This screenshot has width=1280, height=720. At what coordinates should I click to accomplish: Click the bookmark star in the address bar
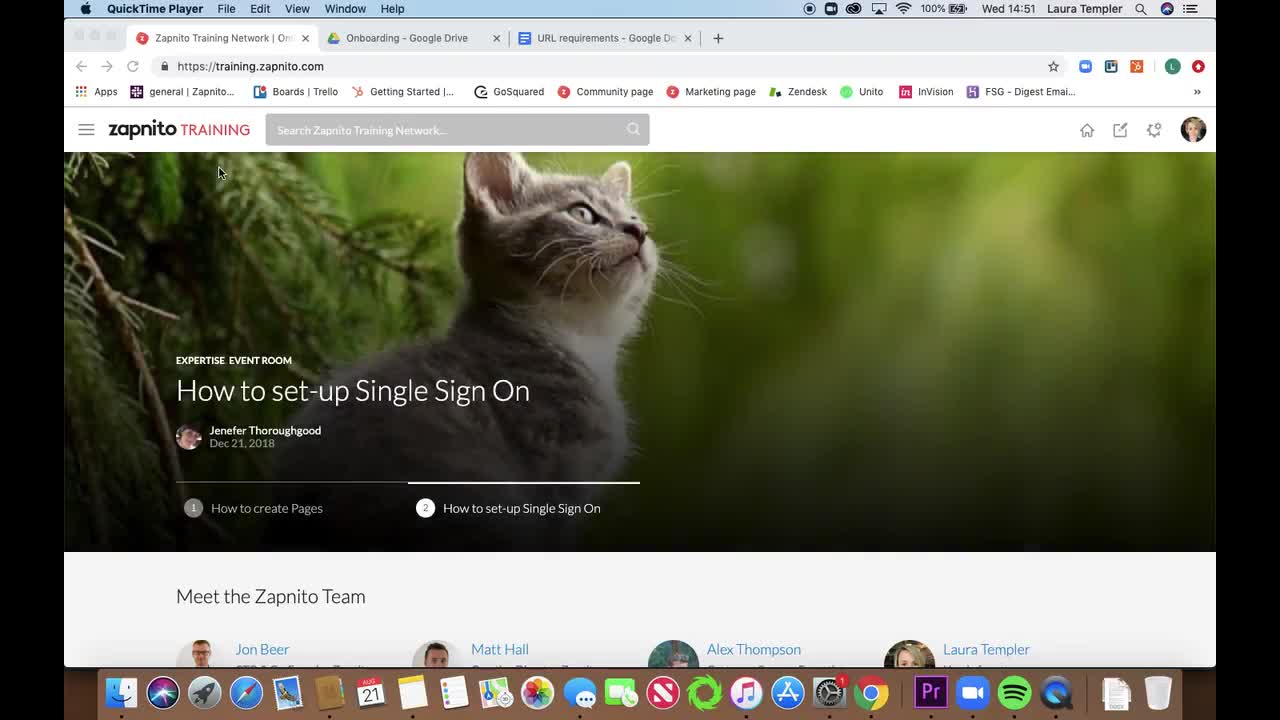click(1053, 66)
